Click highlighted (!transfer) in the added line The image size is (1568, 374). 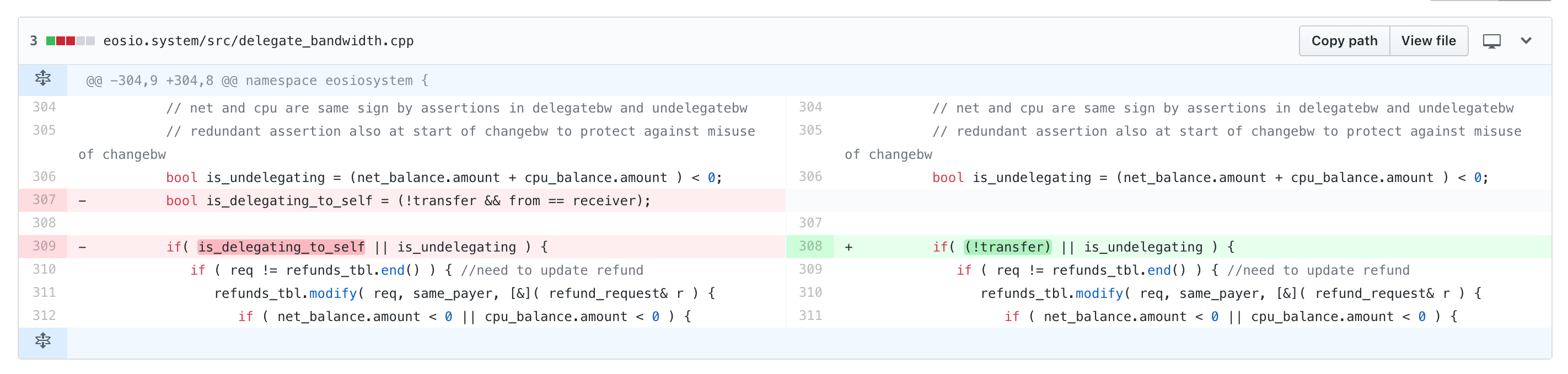pos(1007,247)
